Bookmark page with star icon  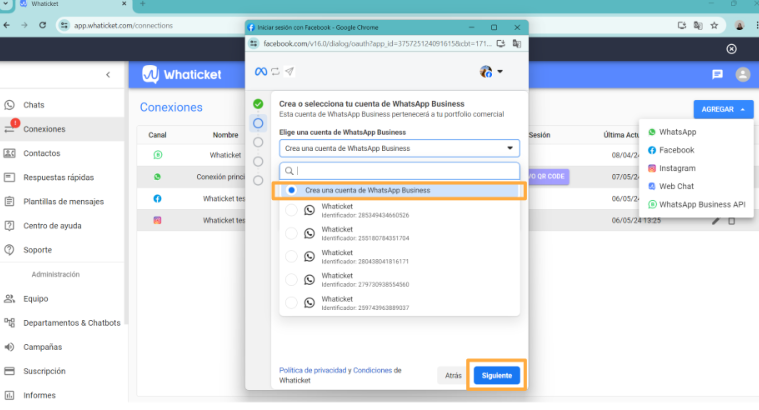714,26
